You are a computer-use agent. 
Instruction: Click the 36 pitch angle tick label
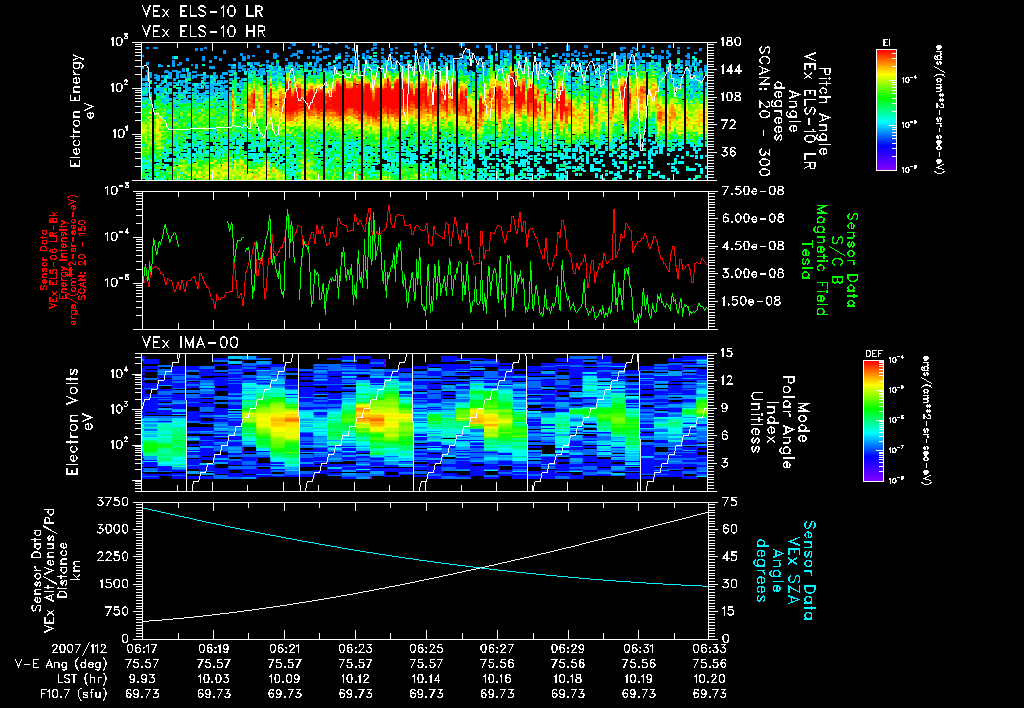click(728, 152)
